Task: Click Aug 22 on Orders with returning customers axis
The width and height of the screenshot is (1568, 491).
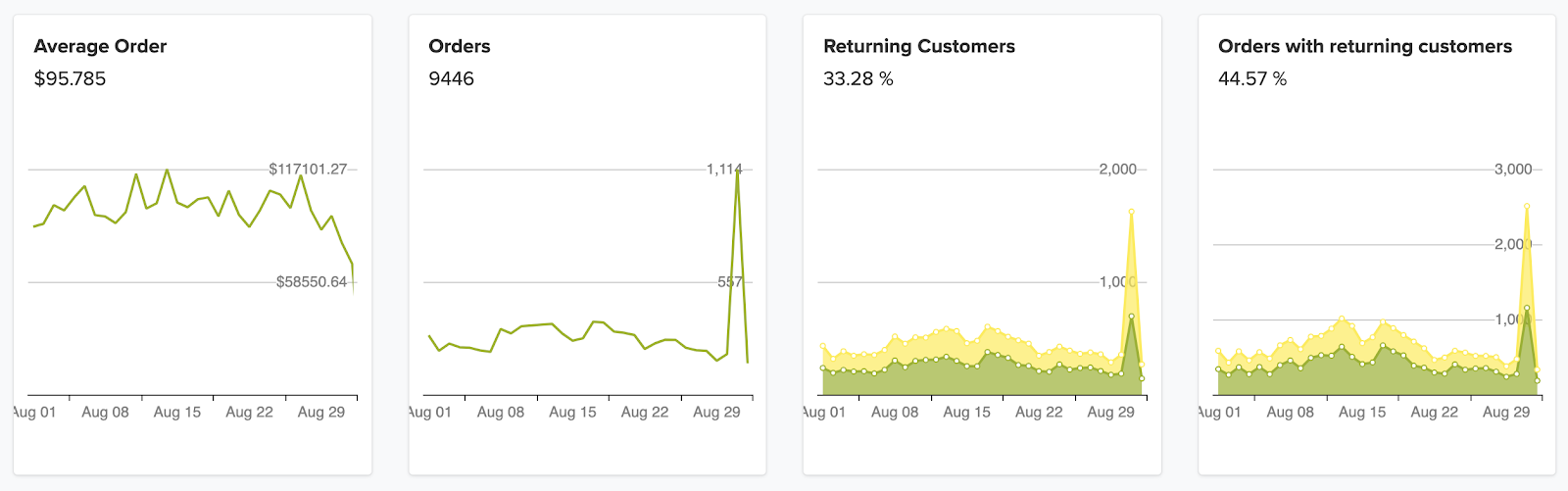Action: click(1435, 413)
